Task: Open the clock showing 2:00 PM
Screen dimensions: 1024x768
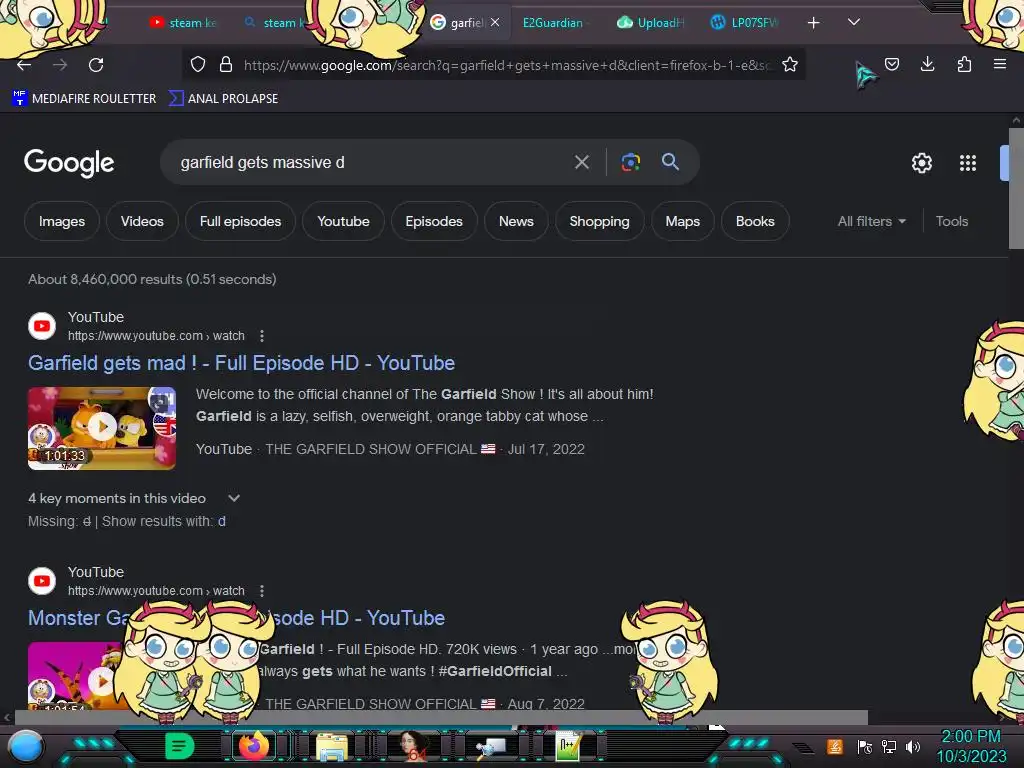Action: [971, 746]
